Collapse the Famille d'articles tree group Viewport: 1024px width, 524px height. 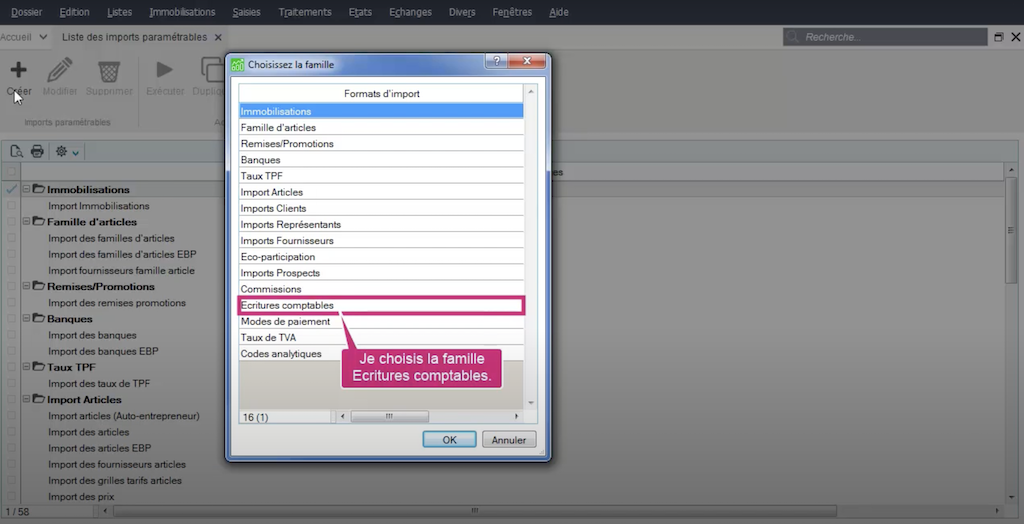[x=27, y=221]
